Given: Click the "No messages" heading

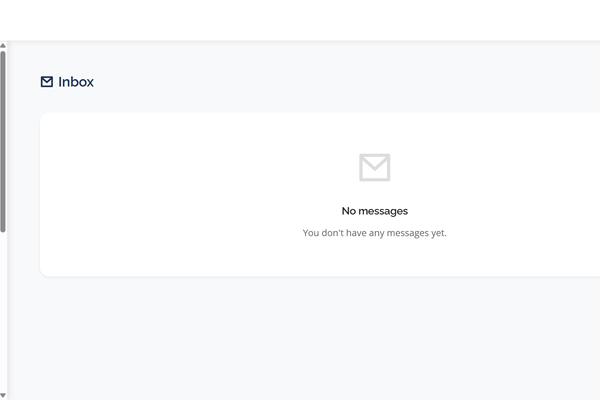Looking at the screenshot, I should pos(375,211).
